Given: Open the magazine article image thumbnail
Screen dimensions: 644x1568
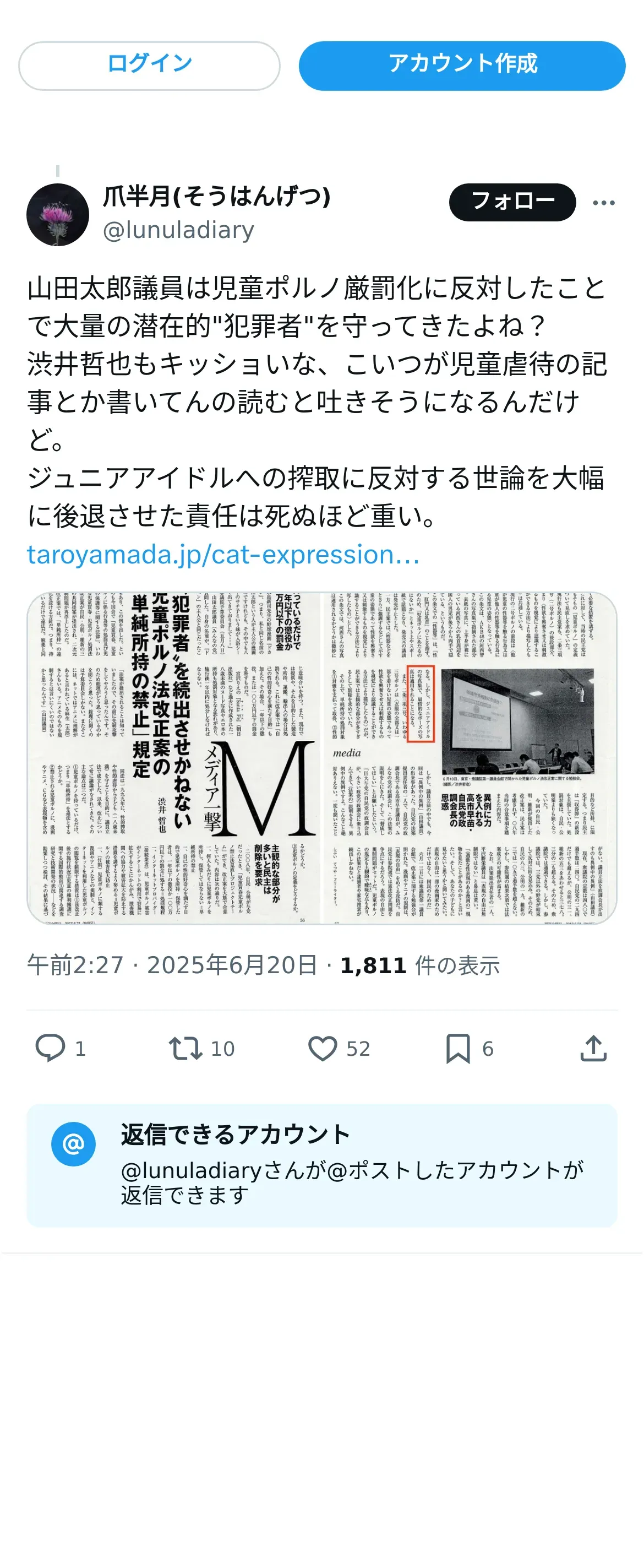Looking at the screenshot, I should click(321, 758).
